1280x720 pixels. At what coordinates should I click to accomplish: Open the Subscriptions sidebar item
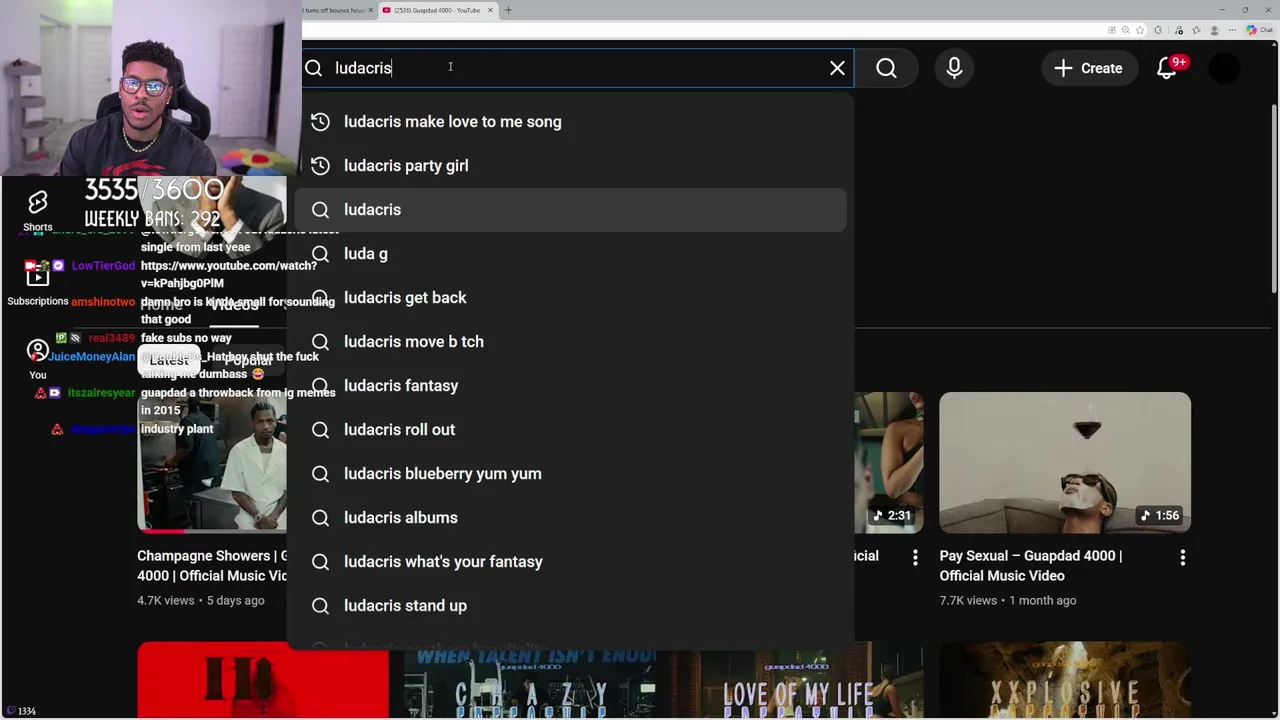(x=38, y=283)
